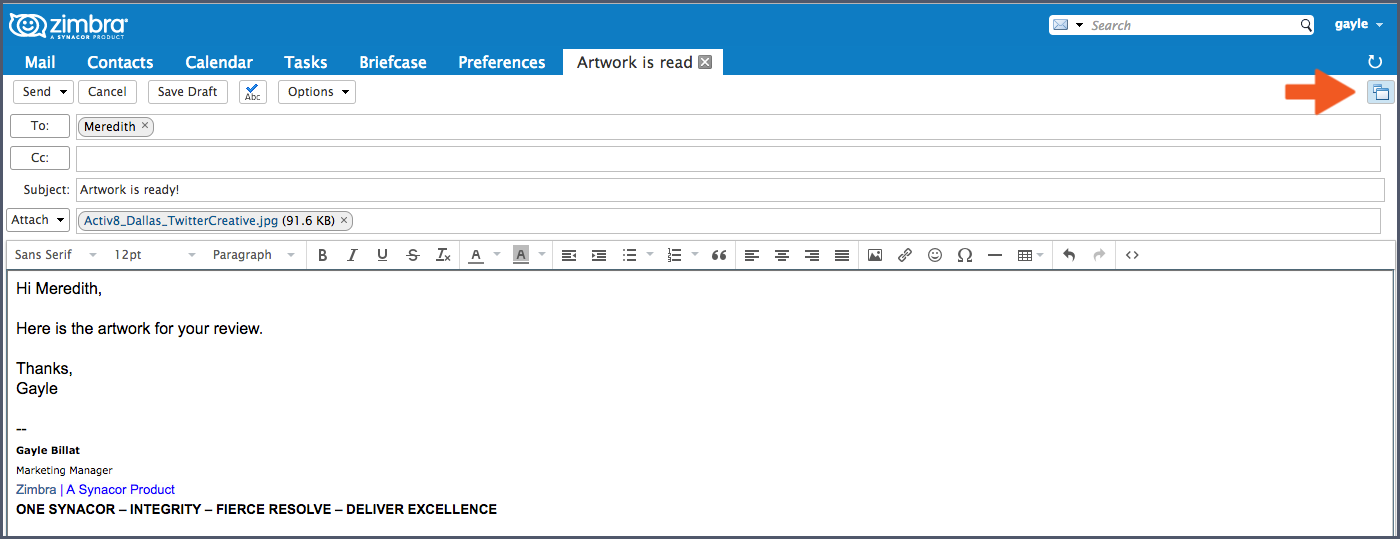This screenshot has height=539, width=1400.
Task: Click the search magnifier icon
Action: pyautogui.click(x=1306, y=25)
